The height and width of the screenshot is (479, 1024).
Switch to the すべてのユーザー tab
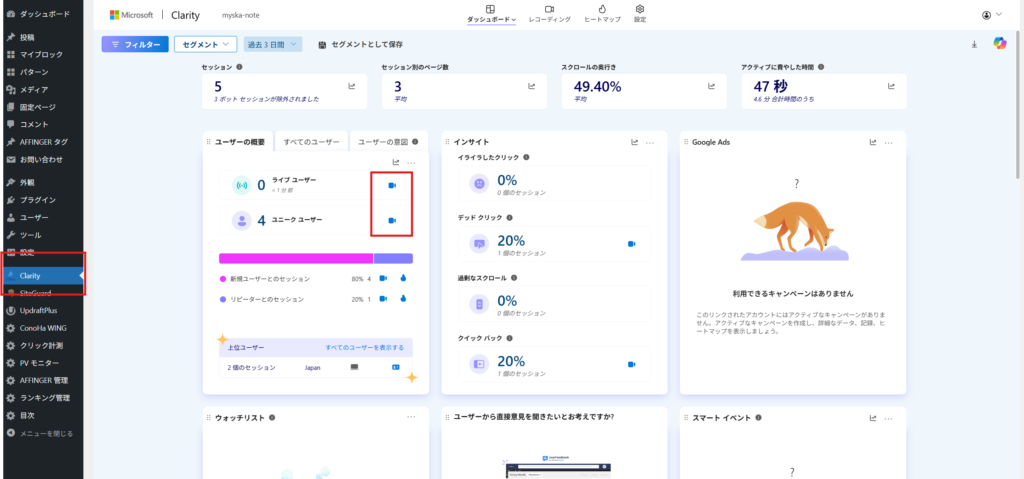pyautogui.click(x=312, y=142)
